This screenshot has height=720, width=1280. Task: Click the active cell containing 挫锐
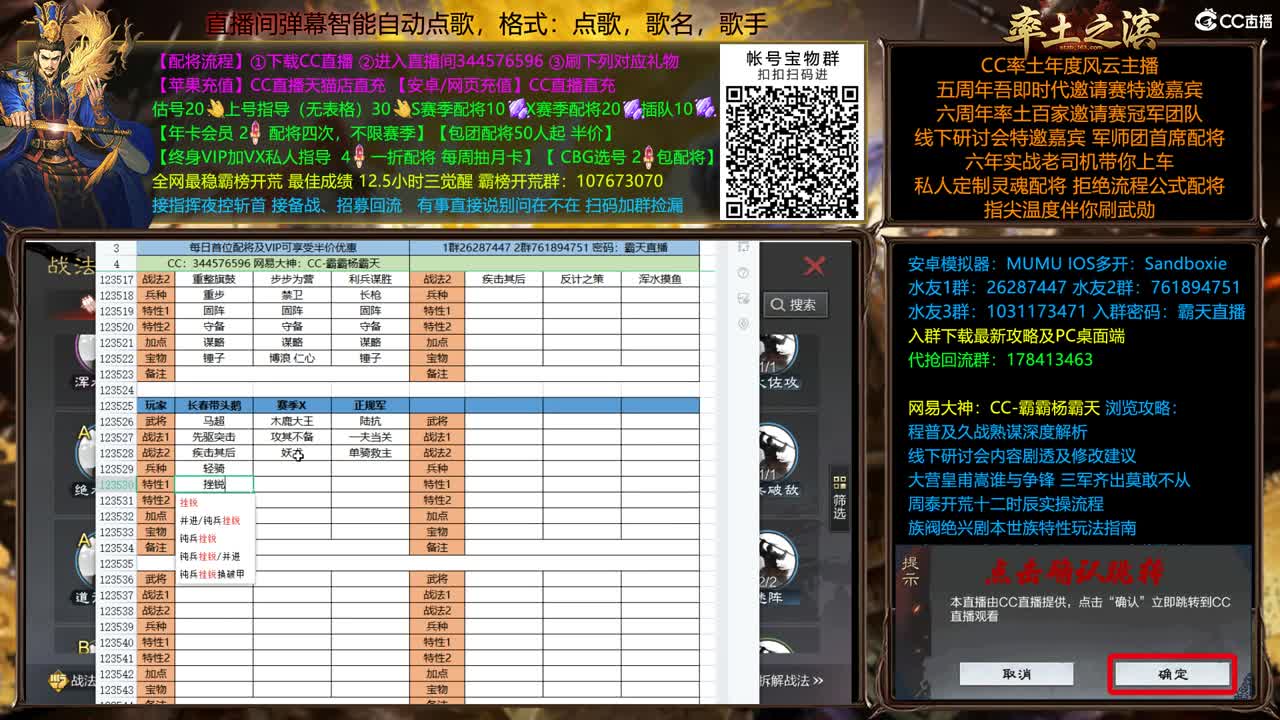[x=214, y=484]
